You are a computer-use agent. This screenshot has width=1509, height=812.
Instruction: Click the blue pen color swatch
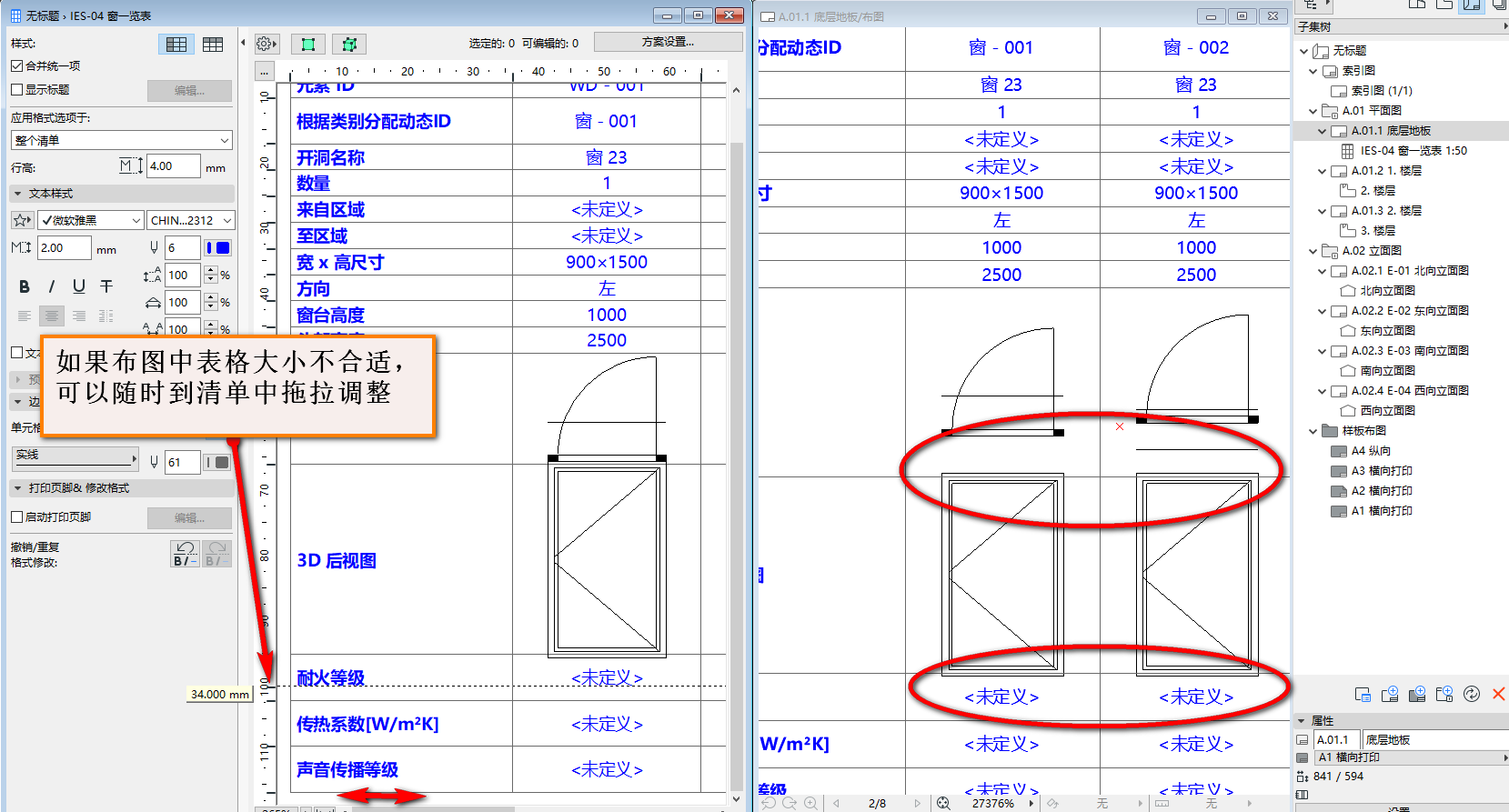tap(218, 247)
